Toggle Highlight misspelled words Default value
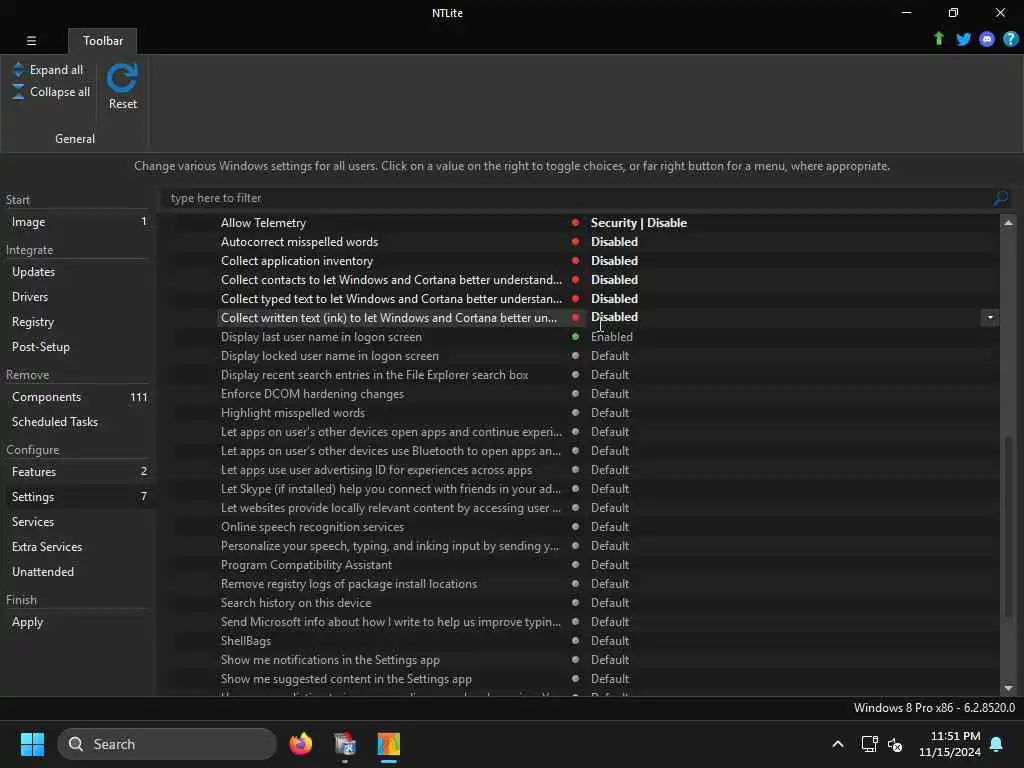Viewport: 1024px width, 768px height. click(610, 413)
